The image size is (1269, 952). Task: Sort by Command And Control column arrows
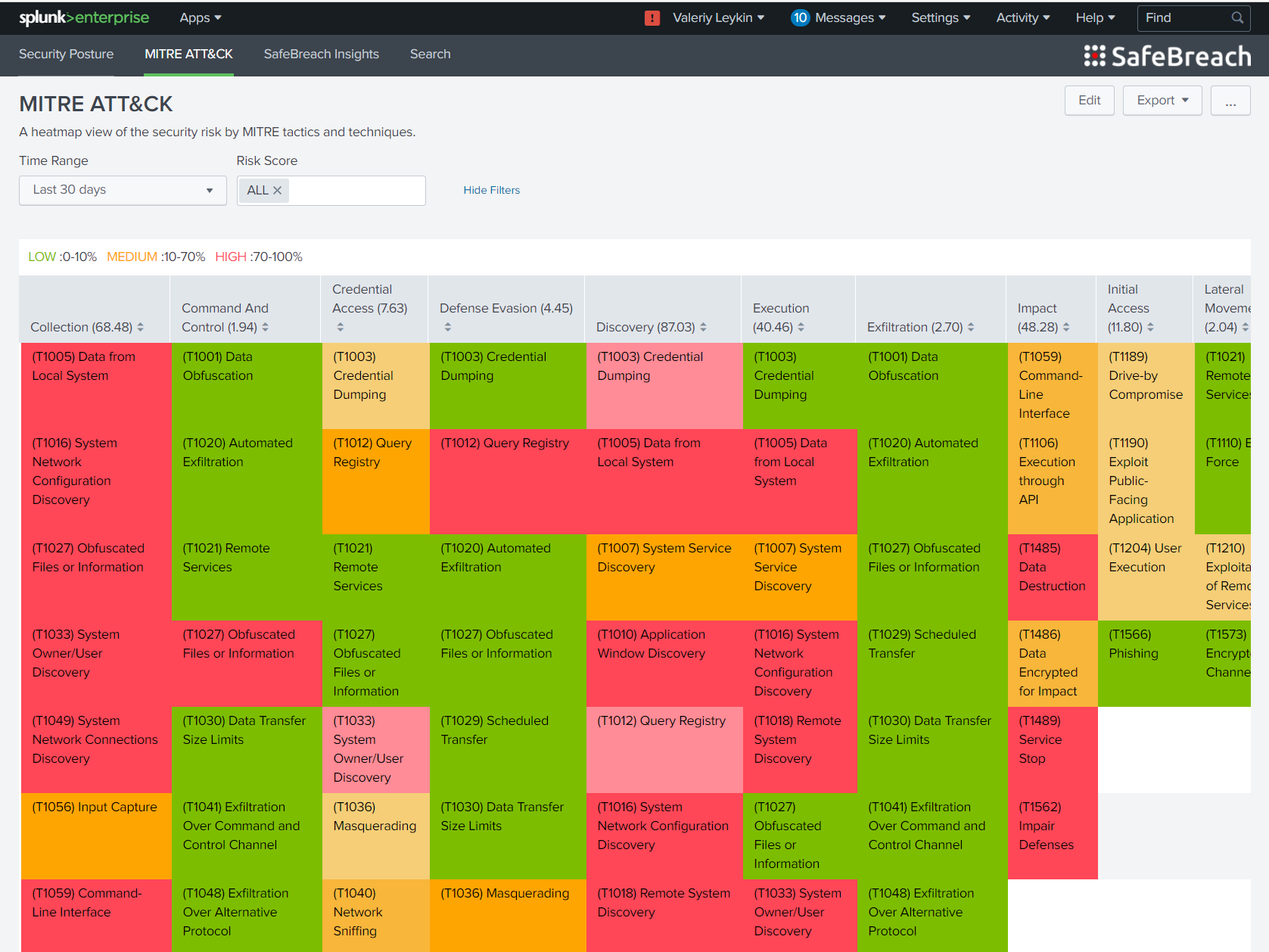[266, 327]
